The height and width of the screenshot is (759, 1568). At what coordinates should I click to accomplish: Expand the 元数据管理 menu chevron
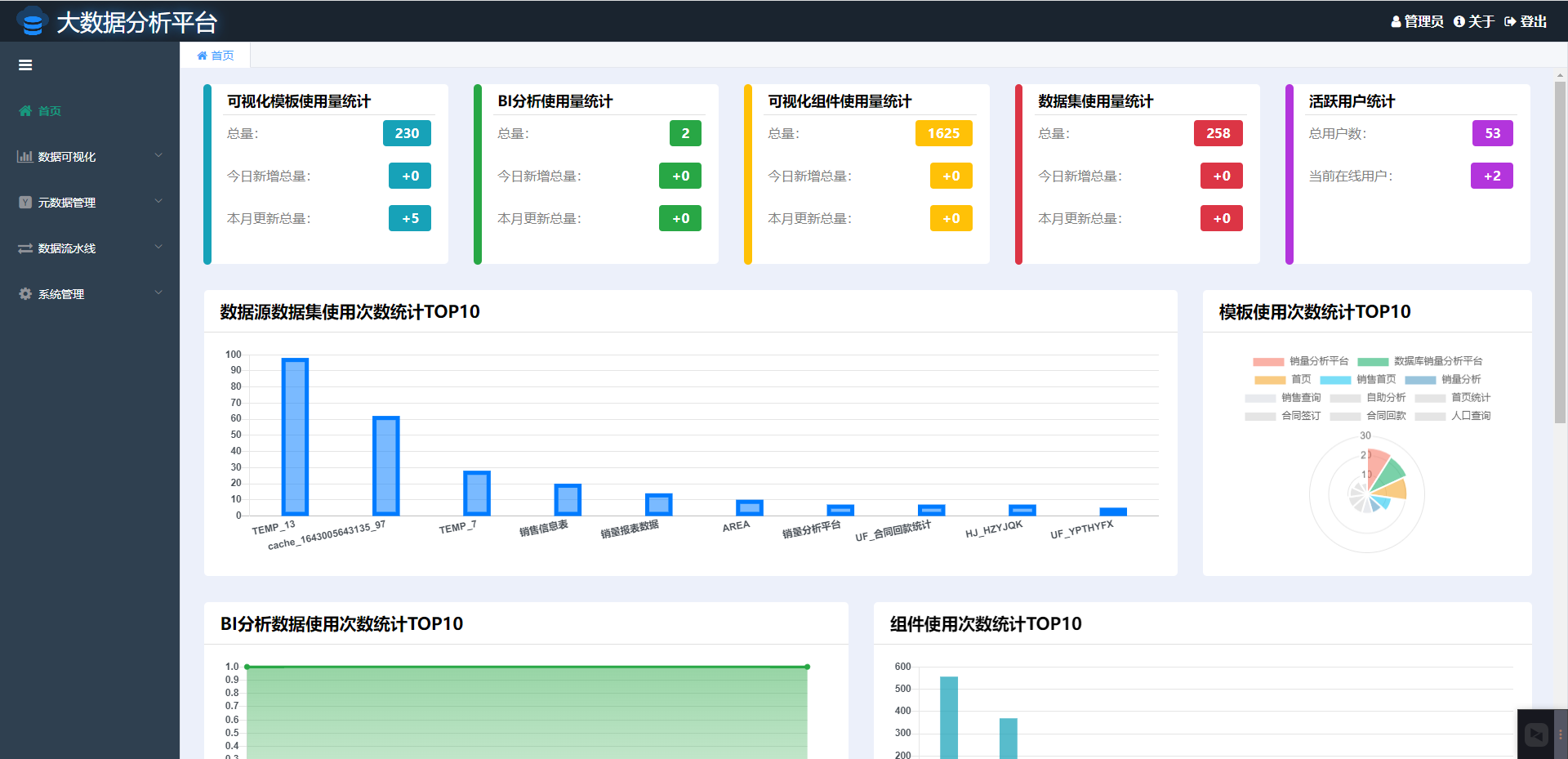[159, 201]
